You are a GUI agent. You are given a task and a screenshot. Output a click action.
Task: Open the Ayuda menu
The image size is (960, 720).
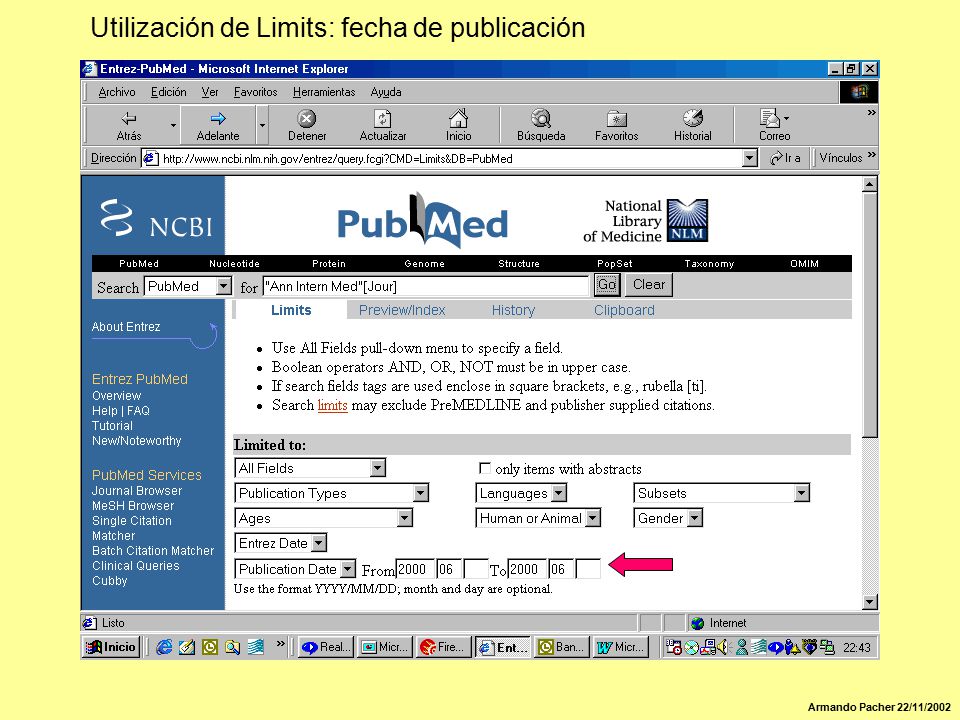[x=386, y=92]
